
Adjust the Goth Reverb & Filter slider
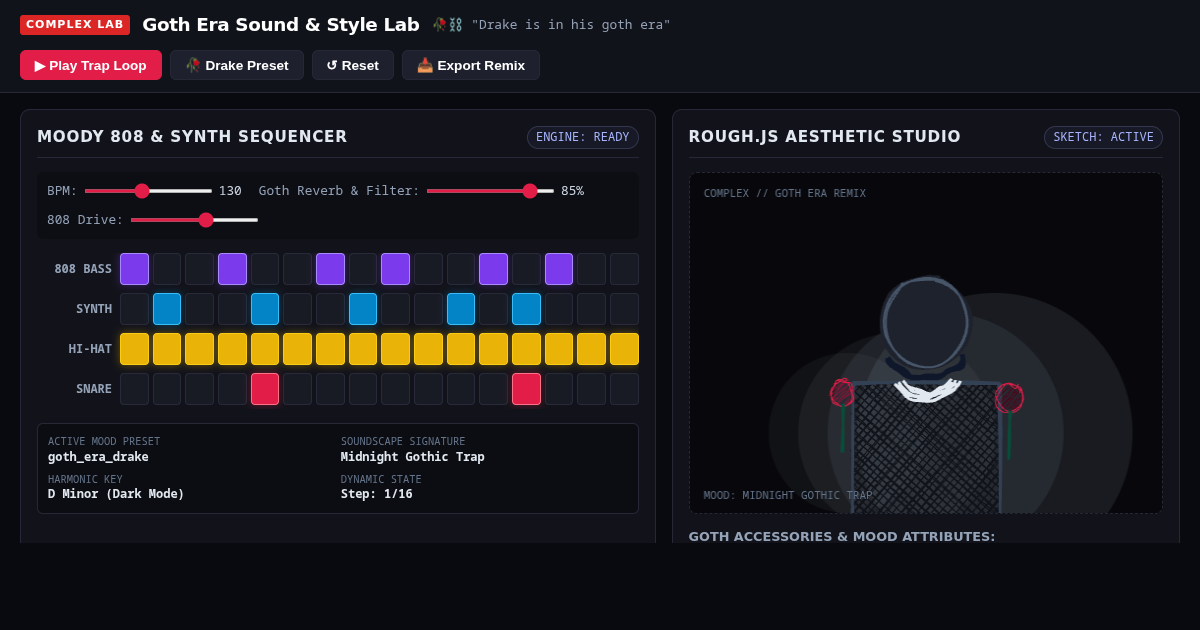pos(490,190)
